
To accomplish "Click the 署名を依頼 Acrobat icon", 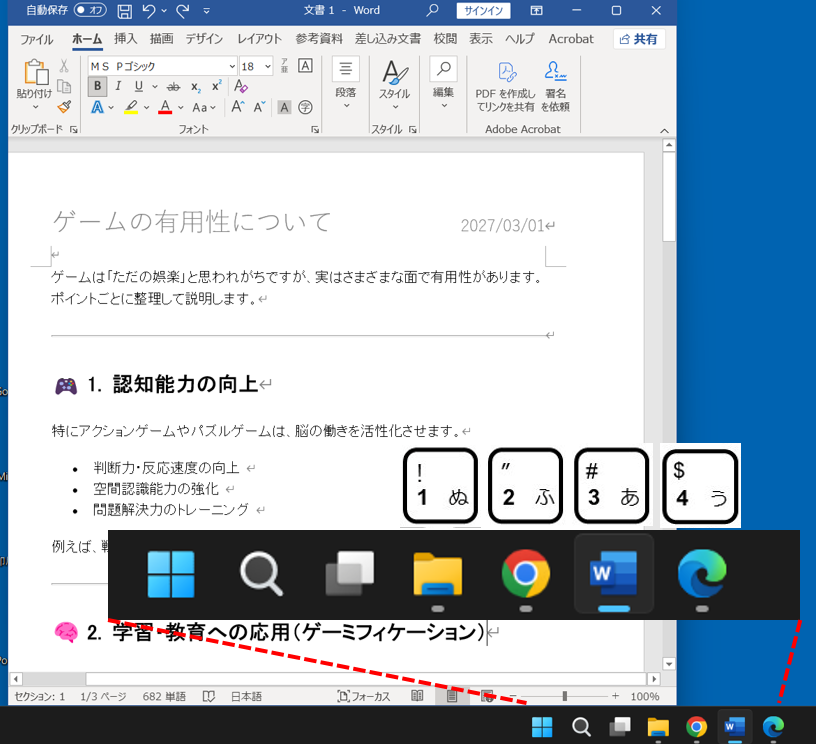I will 555,71.
